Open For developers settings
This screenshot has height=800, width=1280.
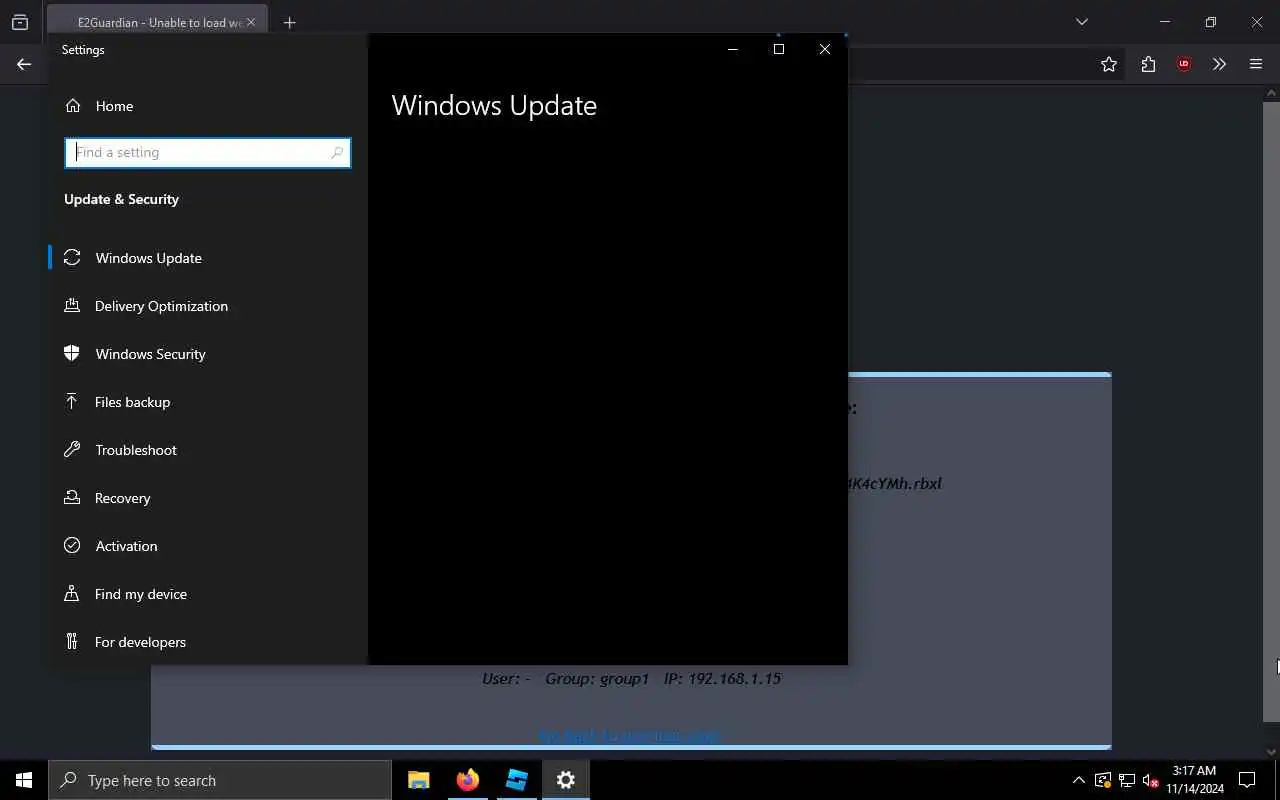[208, 642]
